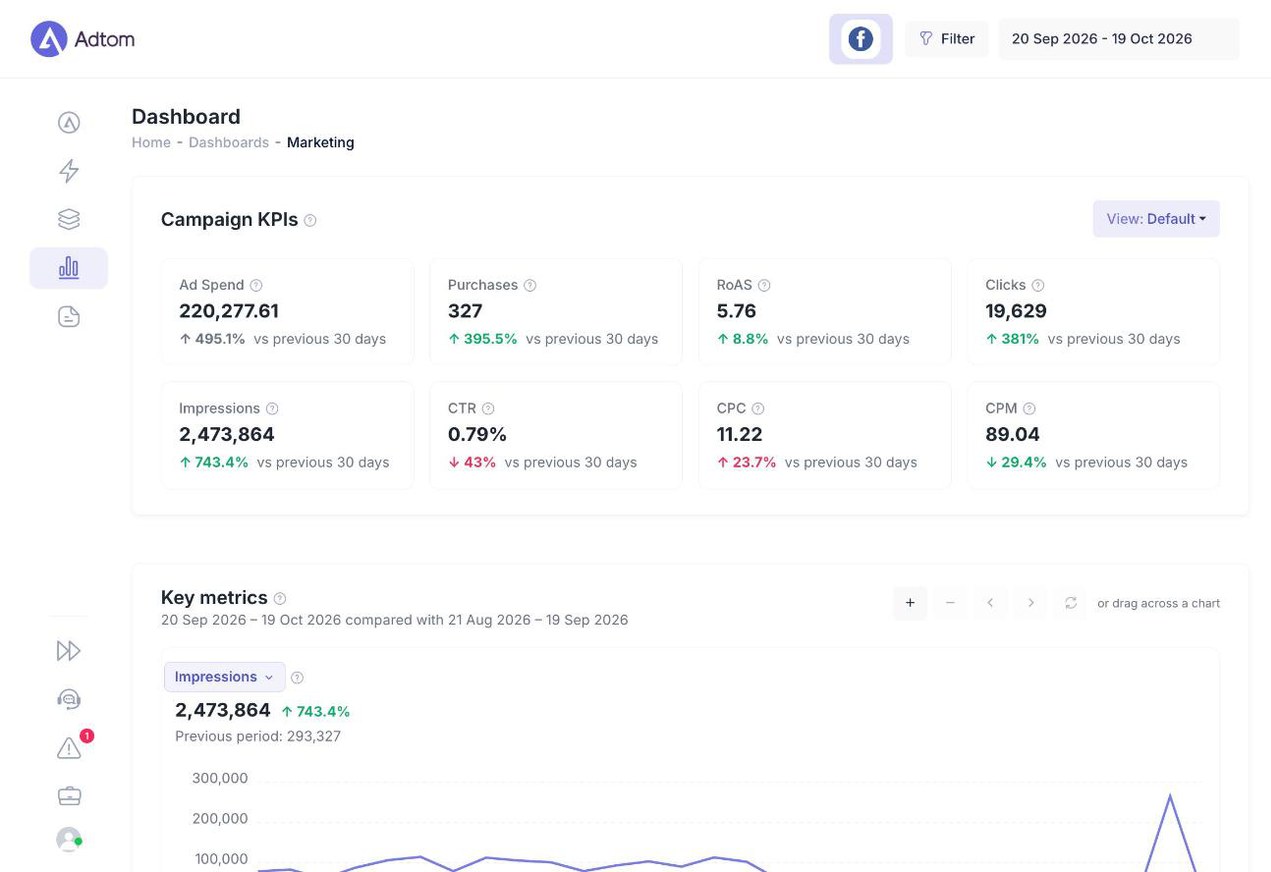Open the lightning bolt sidebar icon
Image resolution: width=1271 pixels, height=872 pixels.
pyautogui.click(x=69, y=171)
